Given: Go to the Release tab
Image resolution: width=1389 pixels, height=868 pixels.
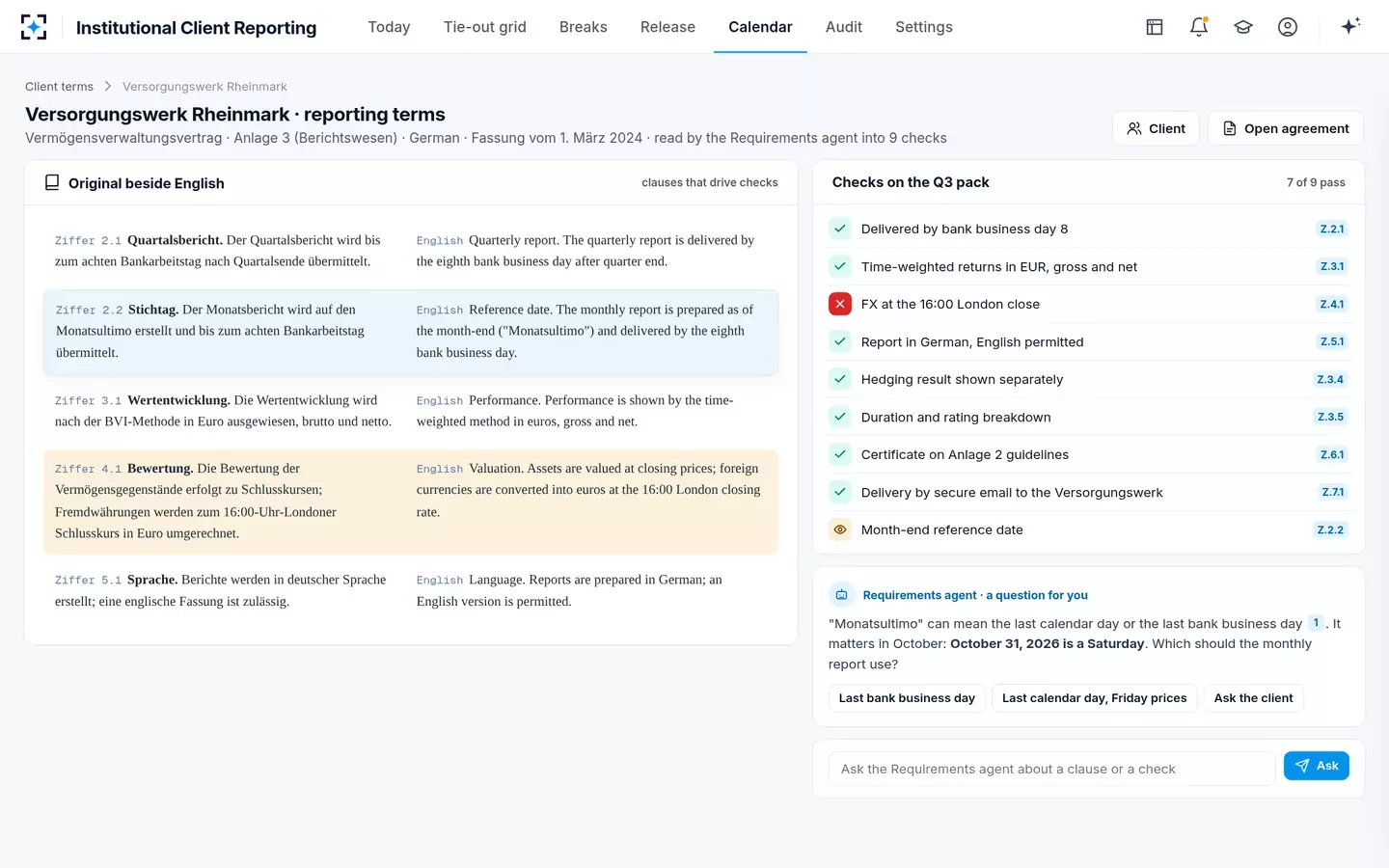Looking at the screenshot, I should [x=667, y=27].
